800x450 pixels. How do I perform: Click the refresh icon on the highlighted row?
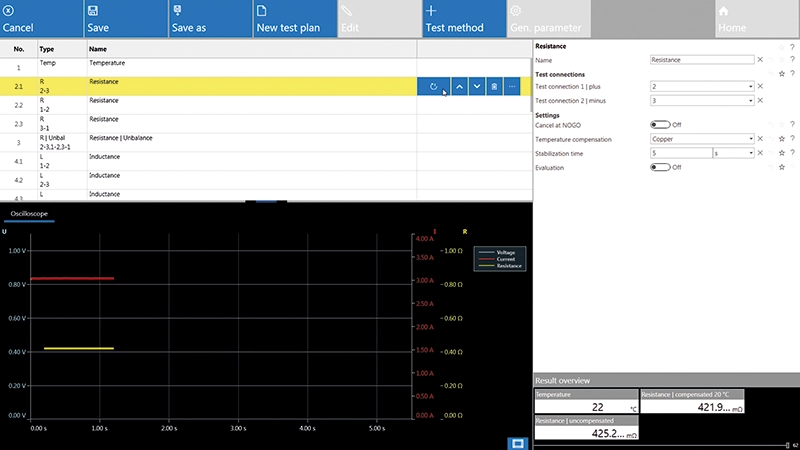(433, 88)
